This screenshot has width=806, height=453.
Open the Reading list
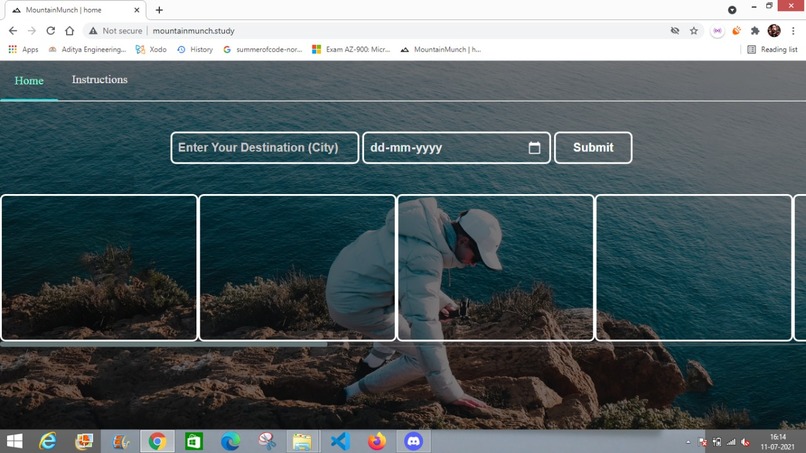point(773,49)
